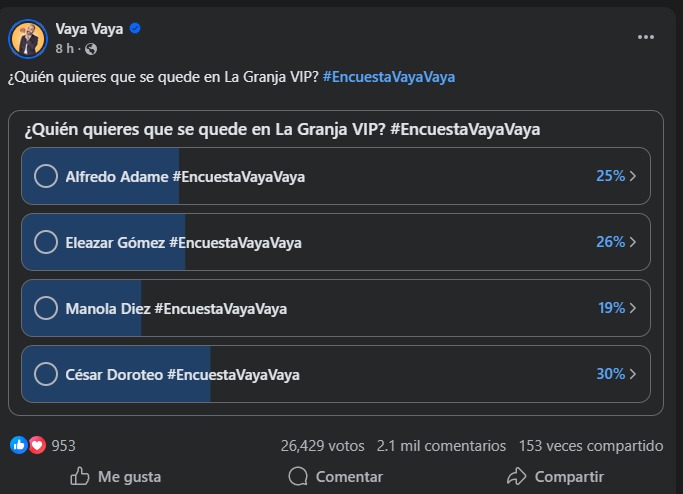Open voters chevron for César Doroteo 30%
Image resolution: width=683 pixels, height=494 pixels.
coord(633,374)
